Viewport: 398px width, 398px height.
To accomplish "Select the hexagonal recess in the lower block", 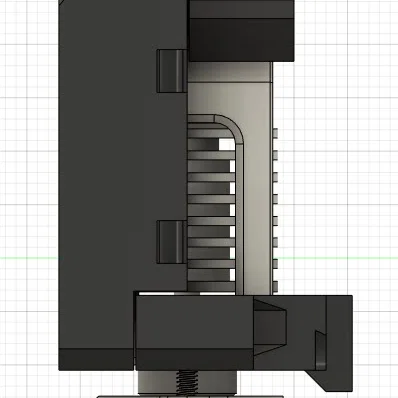I will click(270, 327).
